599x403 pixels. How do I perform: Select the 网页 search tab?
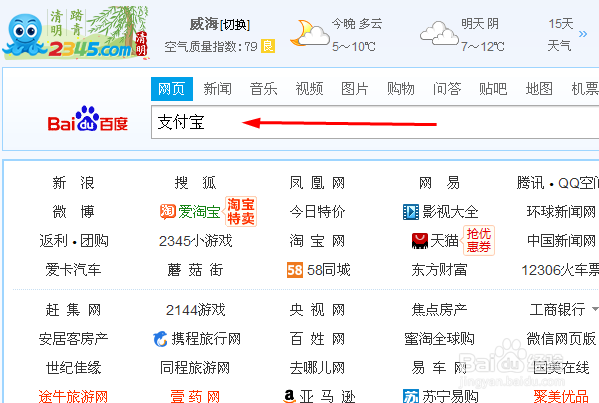click(172, 89)
